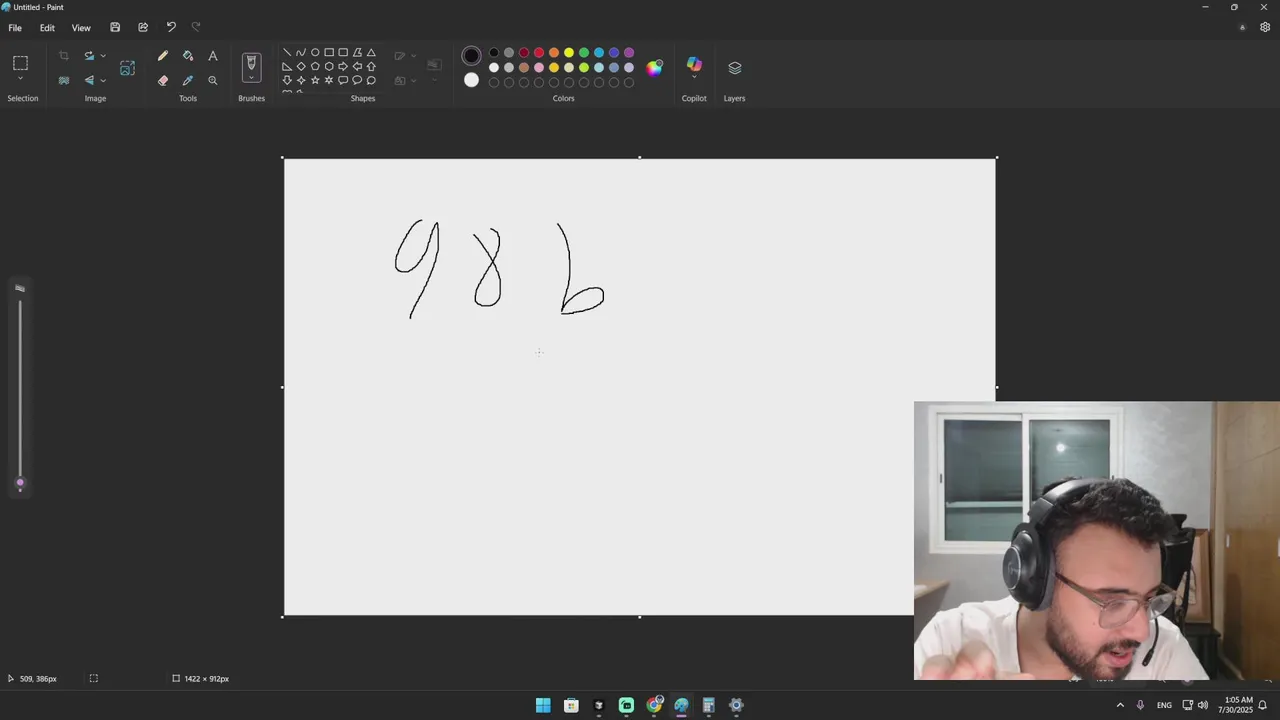Pick the purple color swatch

click(629, 53)
